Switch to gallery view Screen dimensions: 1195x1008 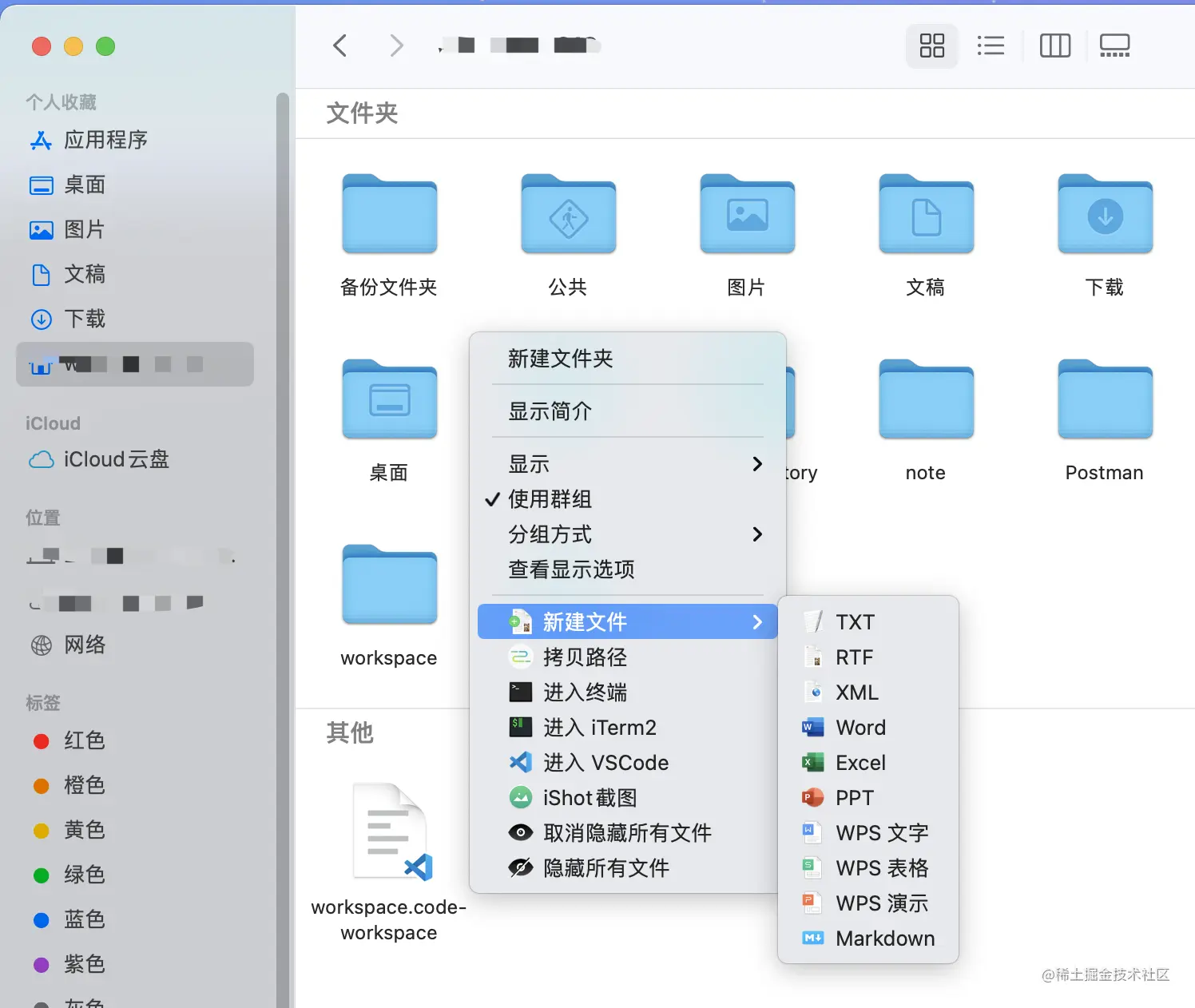(1114, 46)
